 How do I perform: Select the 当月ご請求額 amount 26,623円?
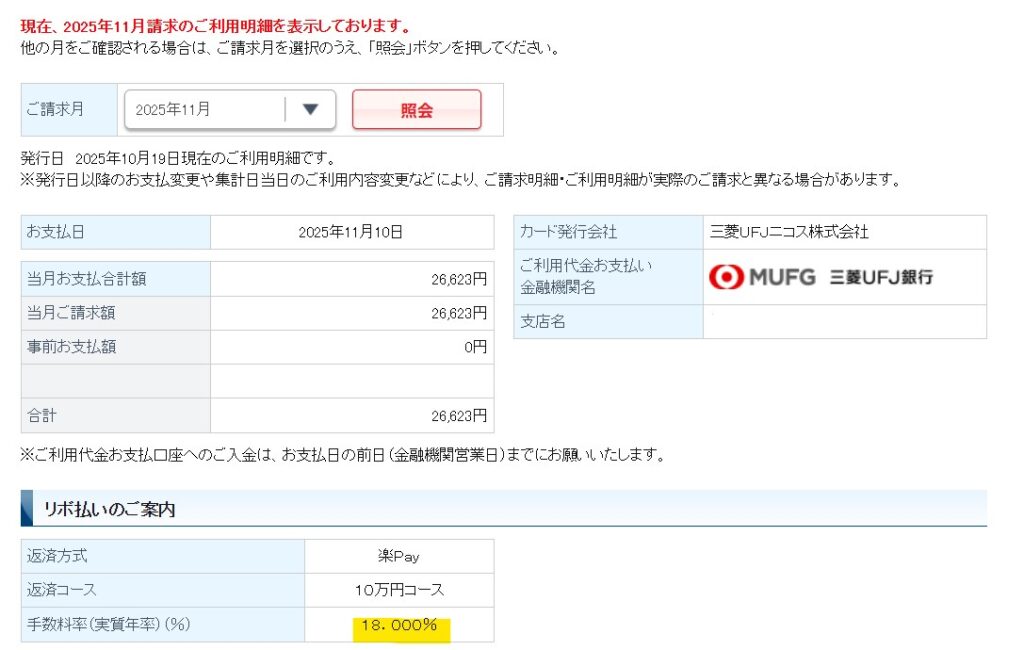tap(459, 313)
